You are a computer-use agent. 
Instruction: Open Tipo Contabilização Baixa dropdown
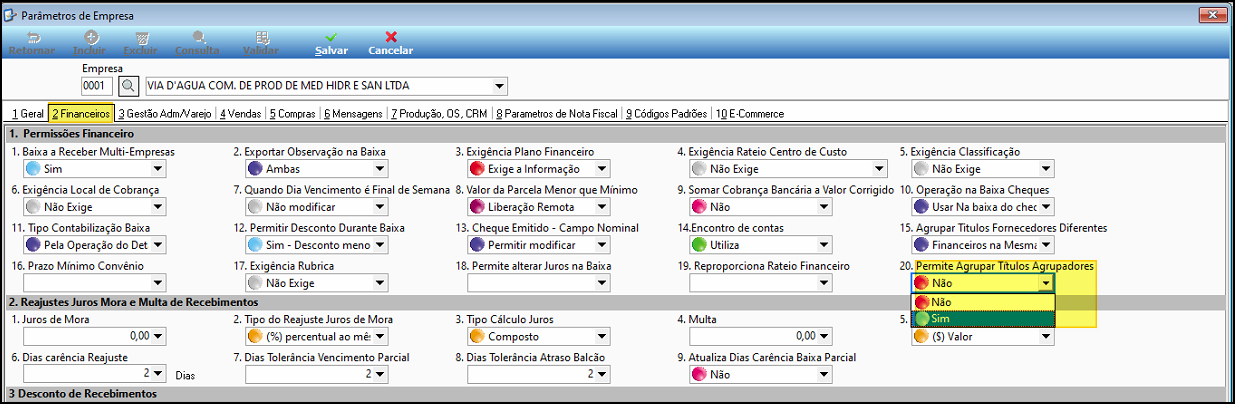click(x=157, y=245)
